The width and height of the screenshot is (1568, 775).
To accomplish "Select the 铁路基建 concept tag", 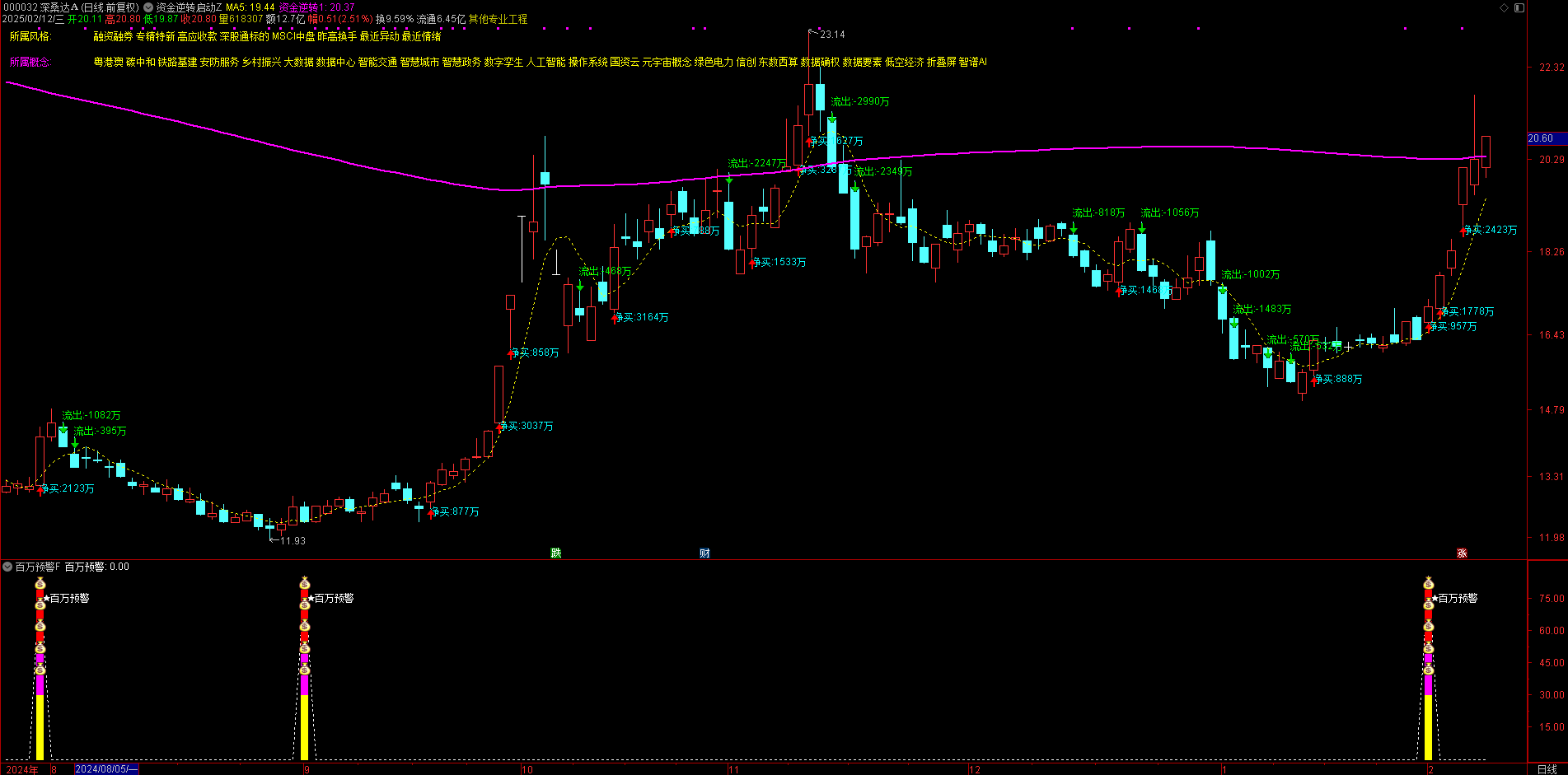I will [177, 62].
